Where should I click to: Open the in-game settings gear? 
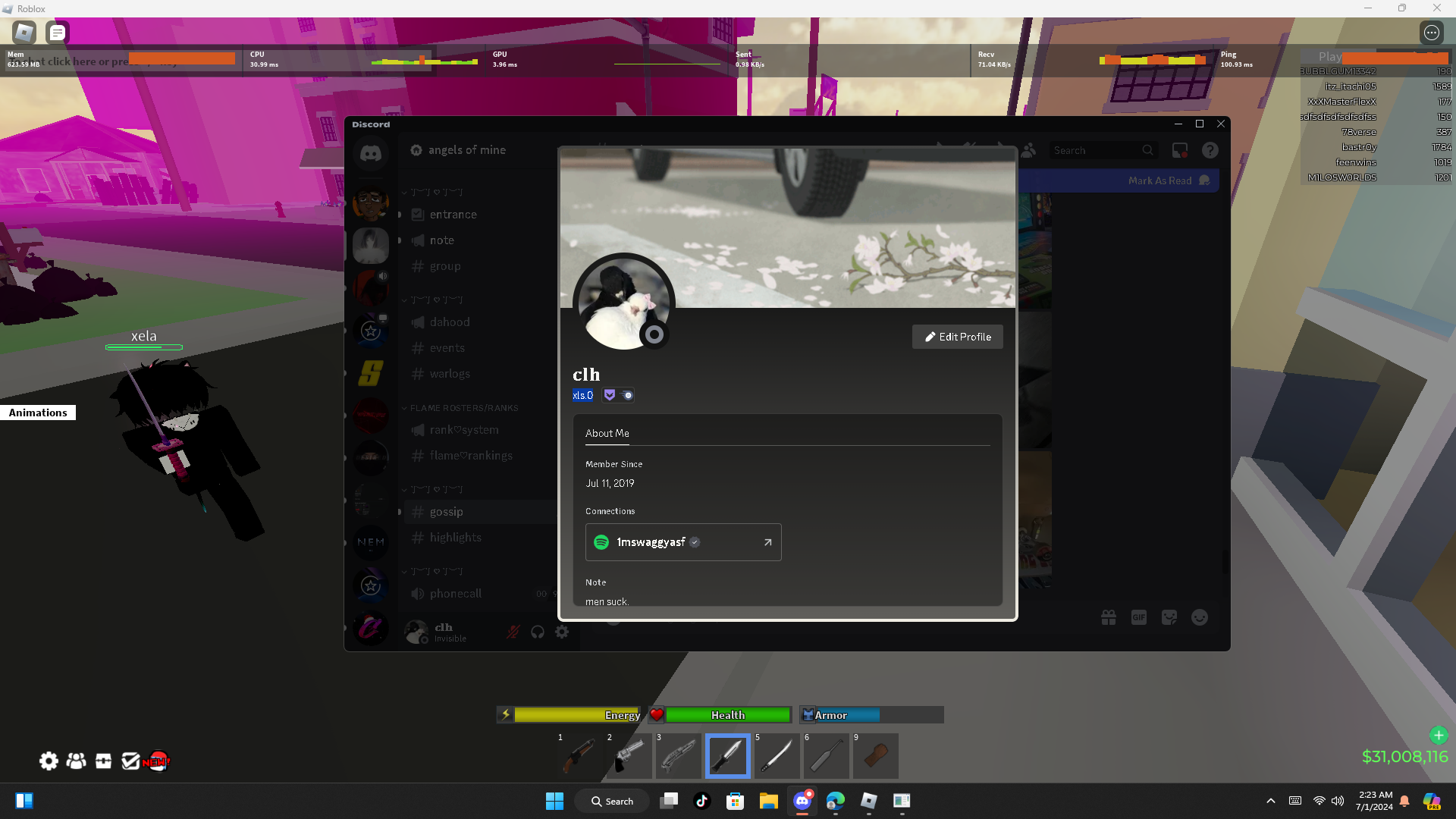[49, 761]
